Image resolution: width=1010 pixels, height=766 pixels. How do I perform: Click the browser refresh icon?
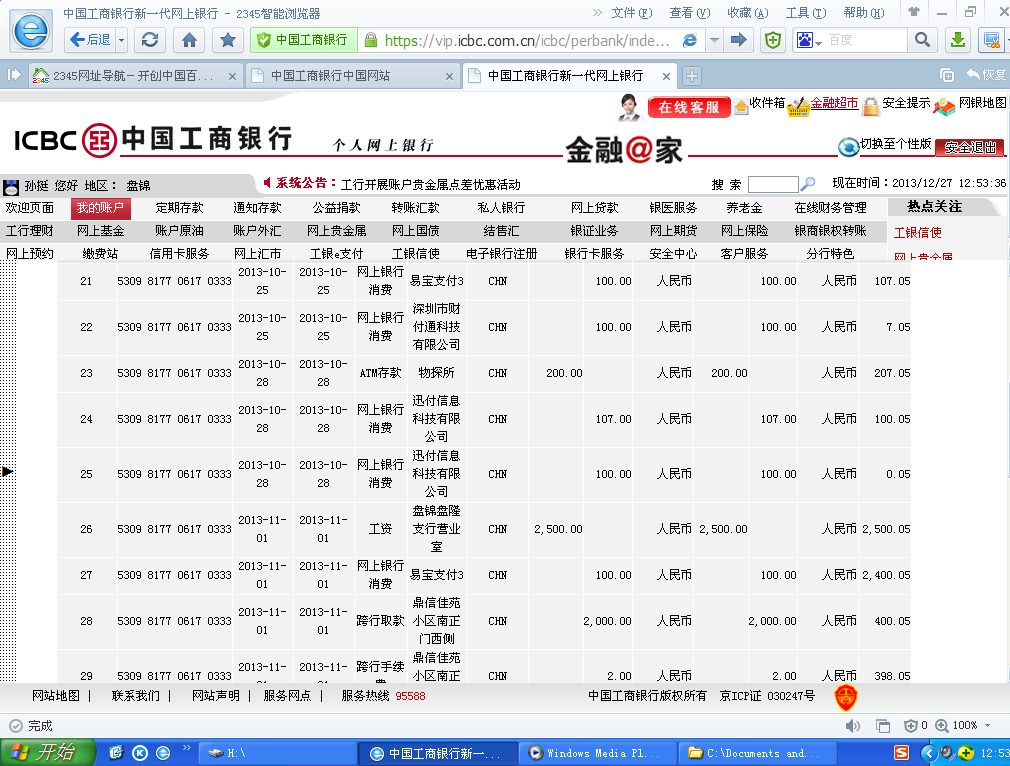[x=150, y=40]
